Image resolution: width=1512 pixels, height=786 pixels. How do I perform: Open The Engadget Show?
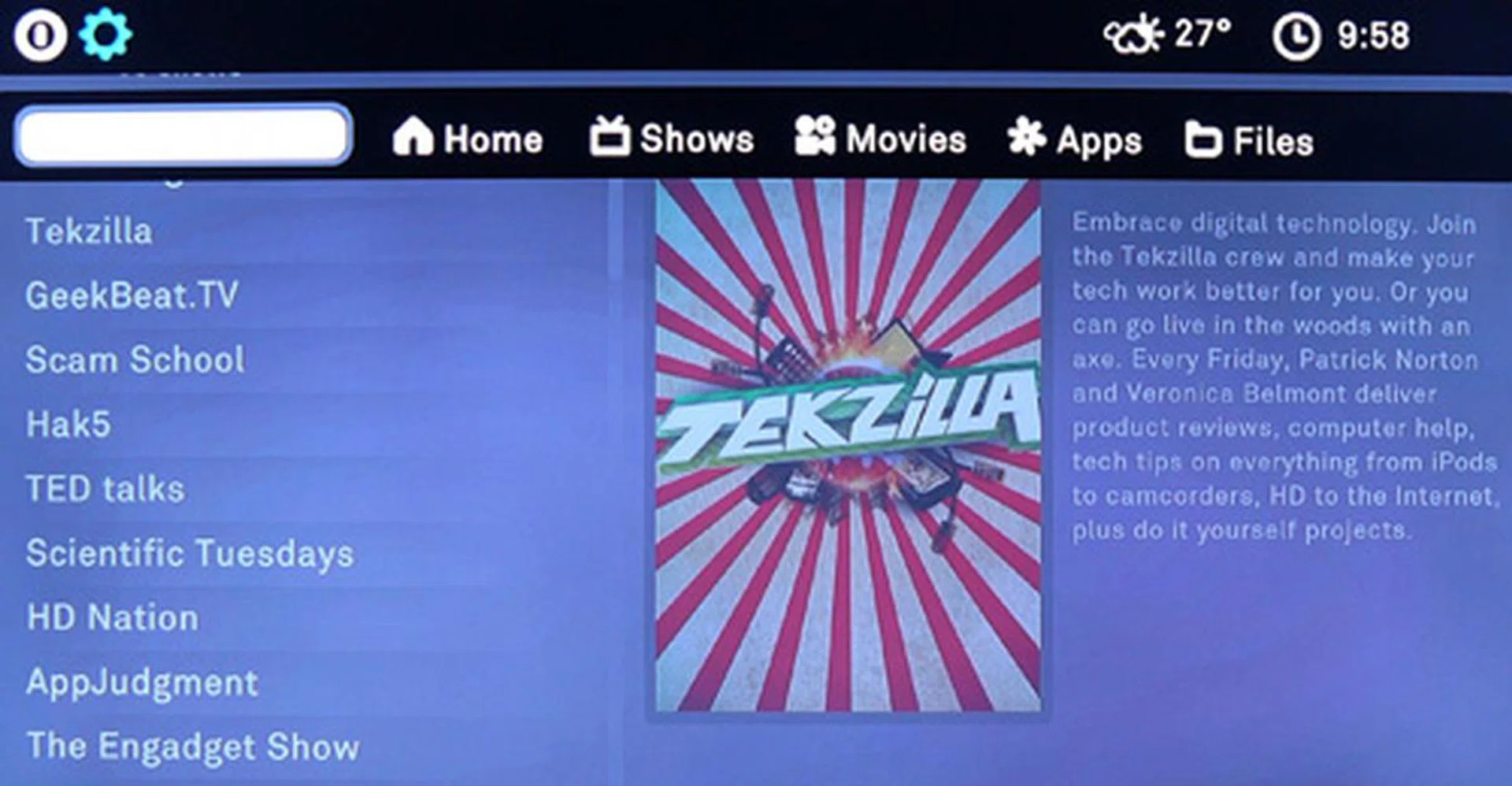click(193, 747)
